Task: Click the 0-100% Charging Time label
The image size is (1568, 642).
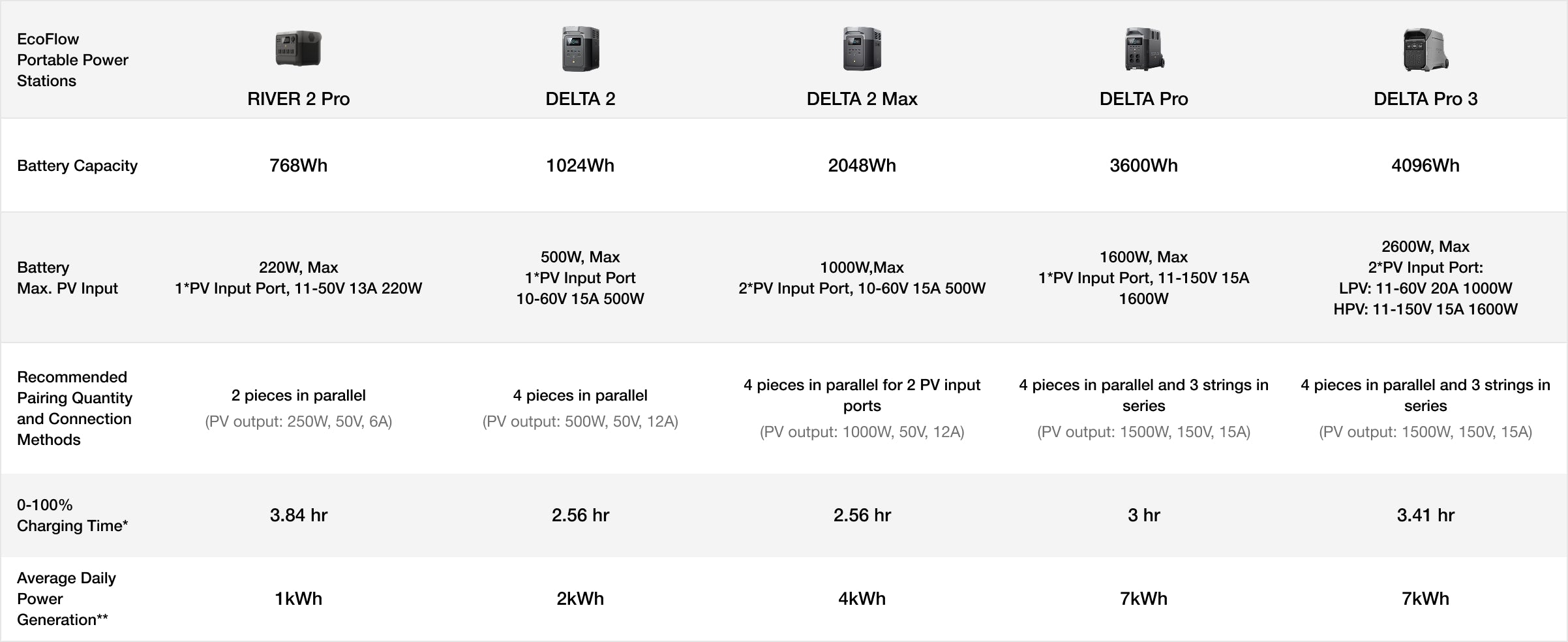Action: [72, 515]
